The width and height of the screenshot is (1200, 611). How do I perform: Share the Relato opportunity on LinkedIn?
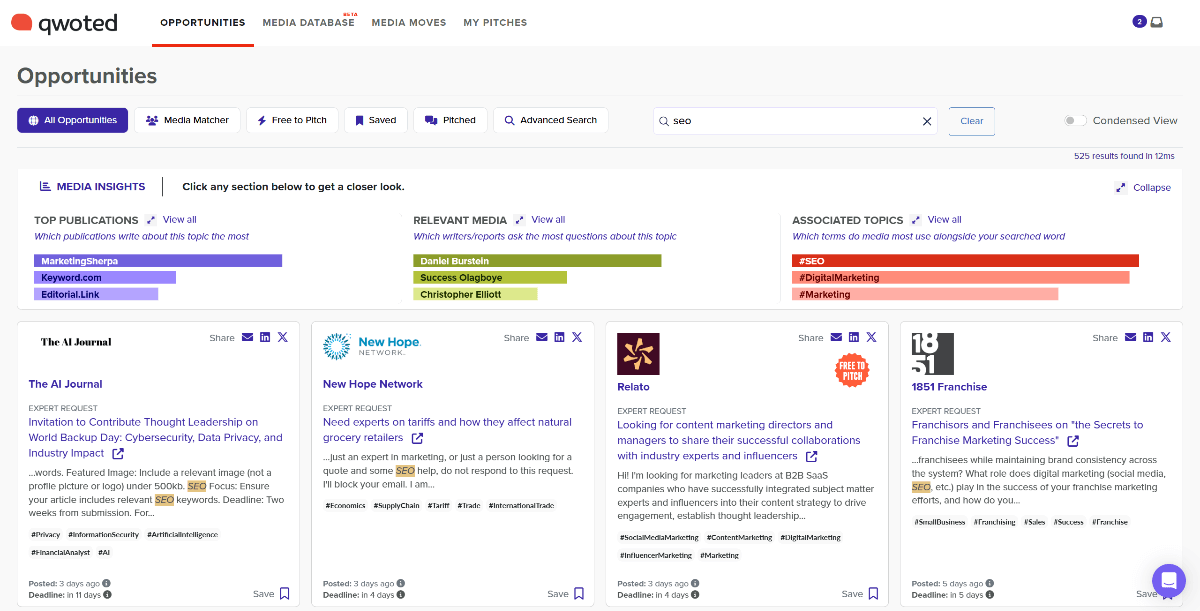point(854,338)
